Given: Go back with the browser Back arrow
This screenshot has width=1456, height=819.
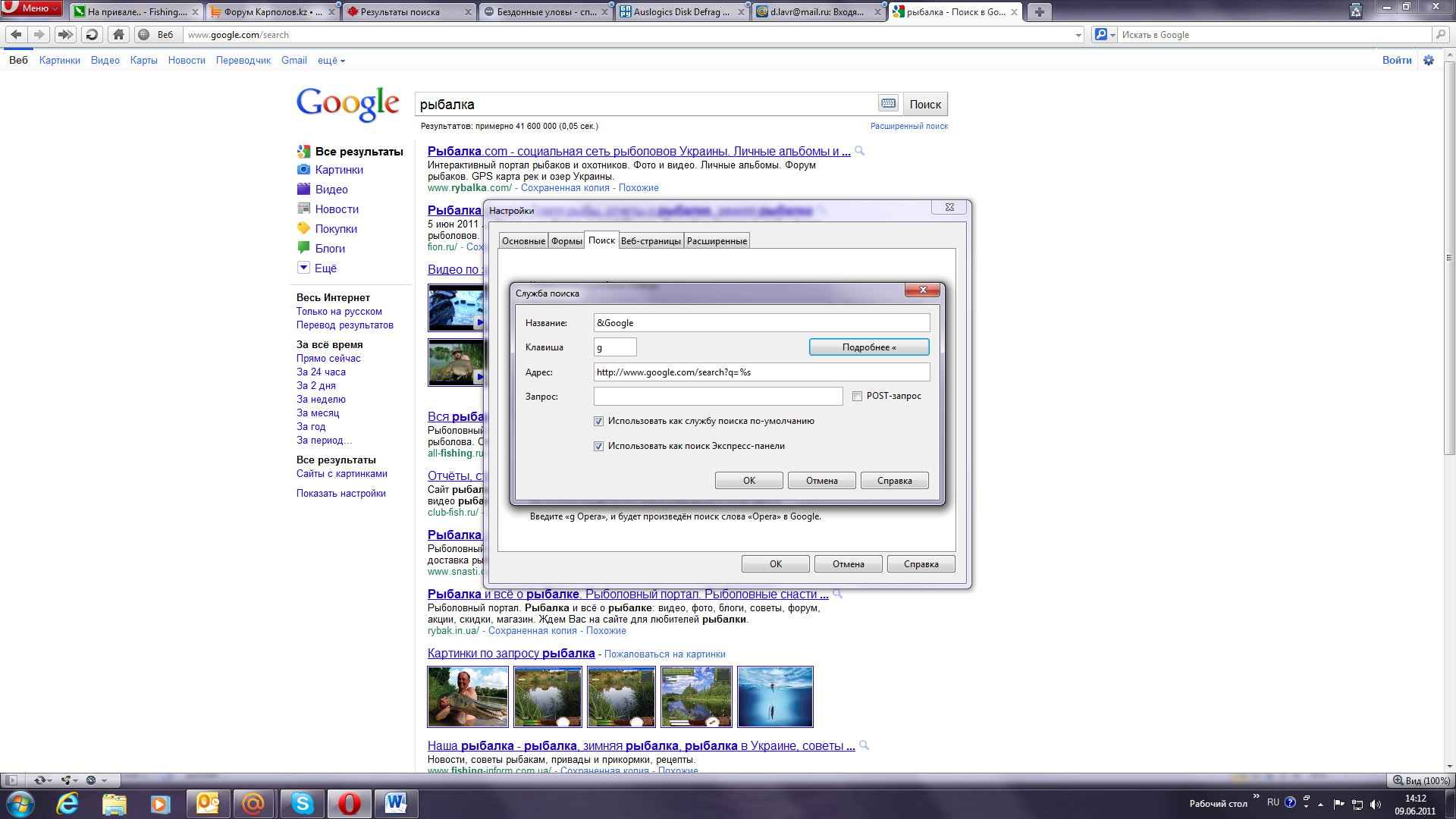Looking at the screenshot, I should (16, 34).
